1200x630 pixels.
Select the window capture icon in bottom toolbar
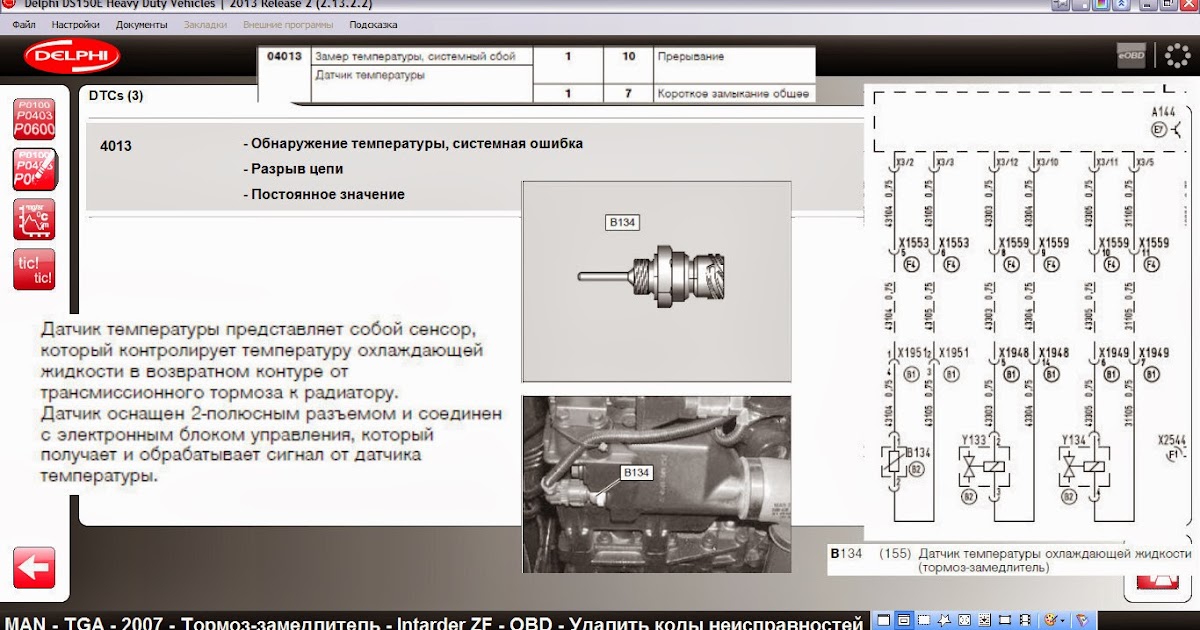pos(884,621)
